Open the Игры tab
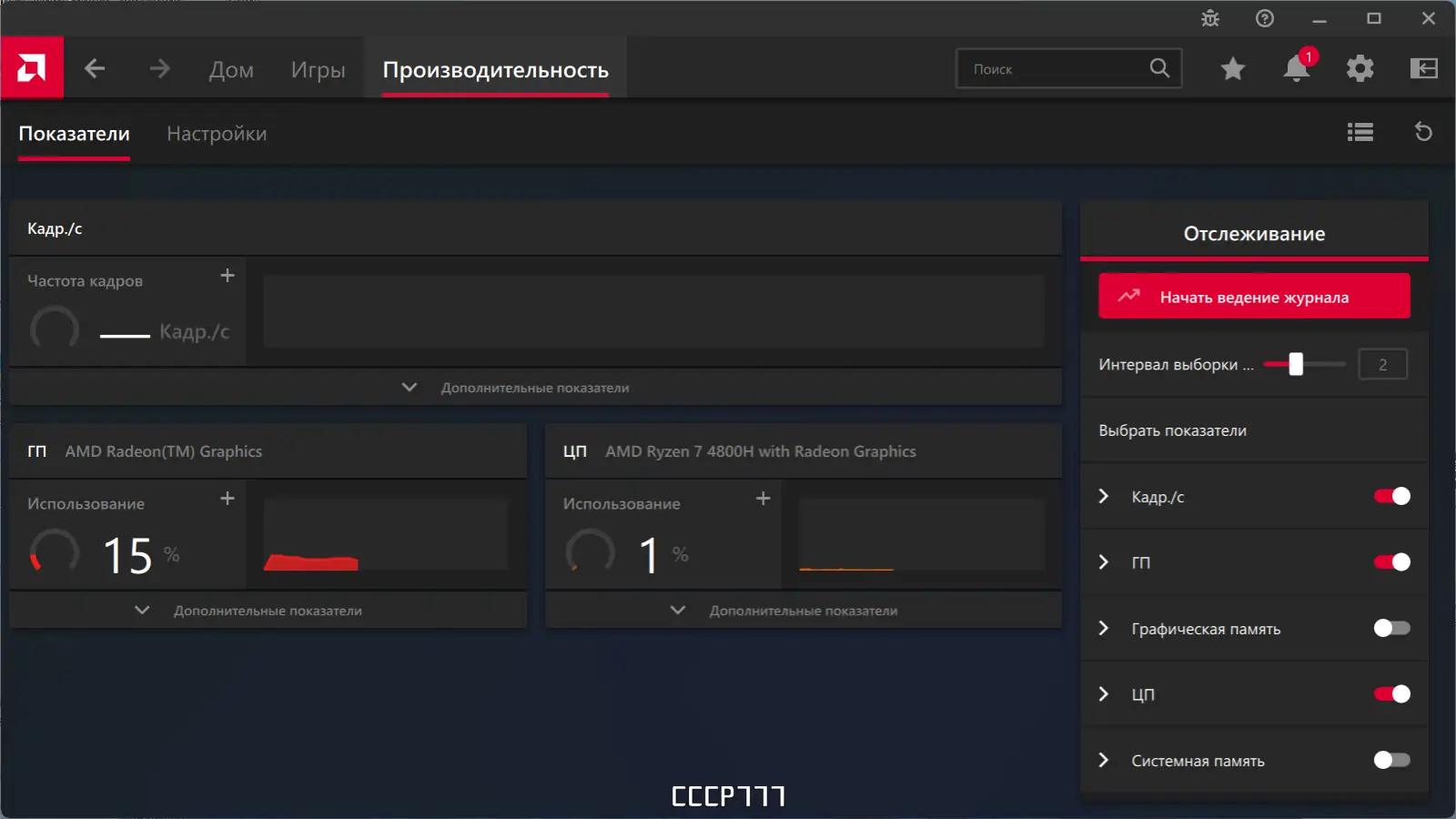The width and height of the screenshot is (1456, 819). 318,69
